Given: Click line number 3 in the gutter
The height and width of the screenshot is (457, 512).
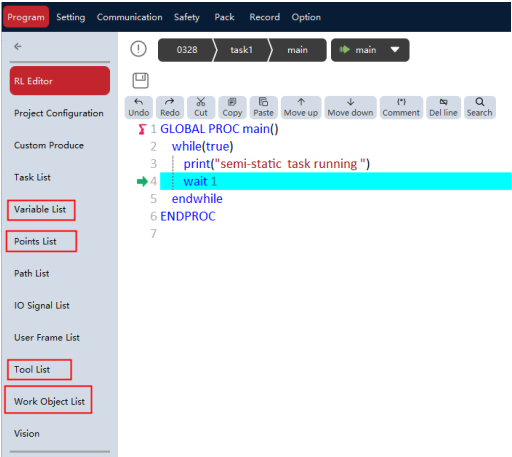Looking at the screenshot, I should pos(153,164).
